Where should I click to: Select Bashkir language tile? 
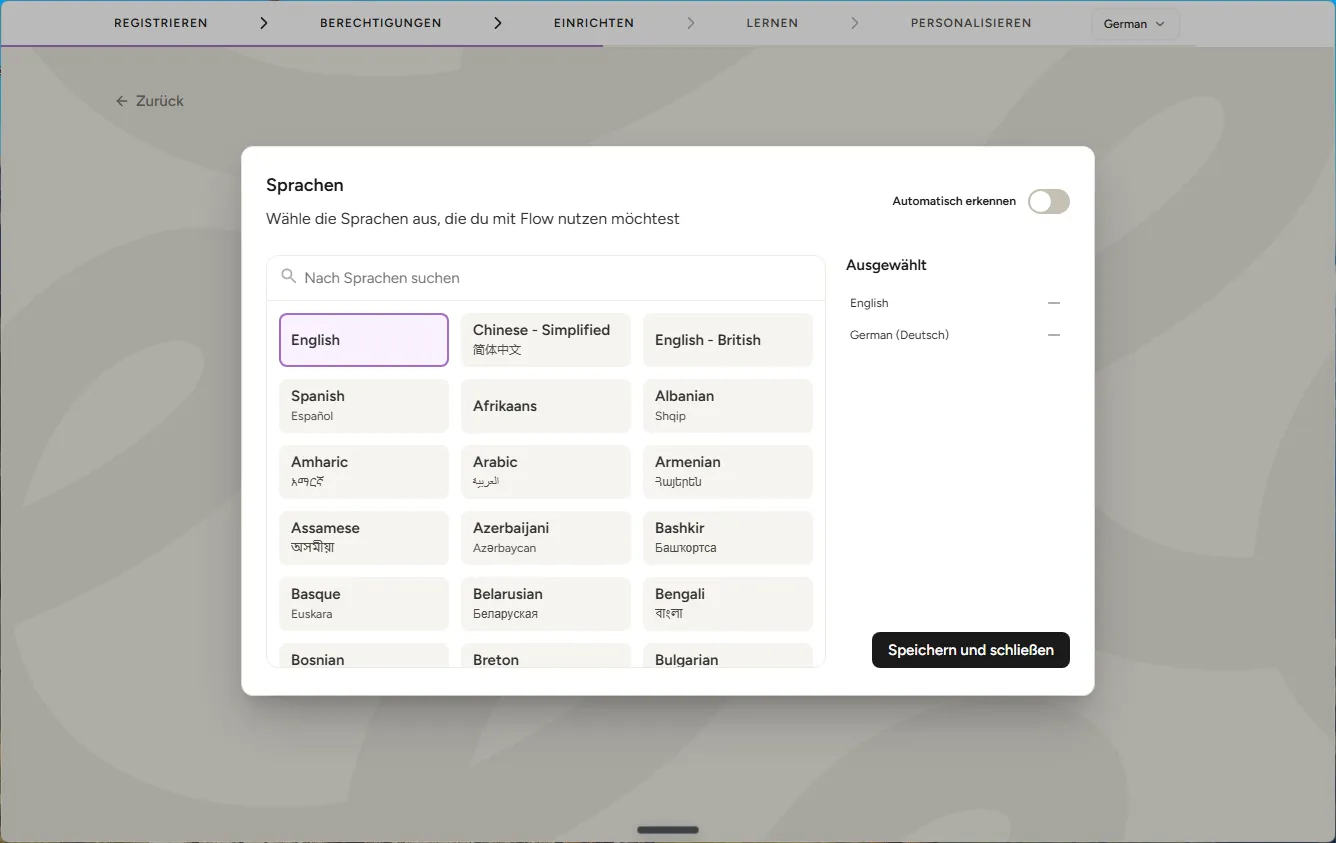(728, 538)
